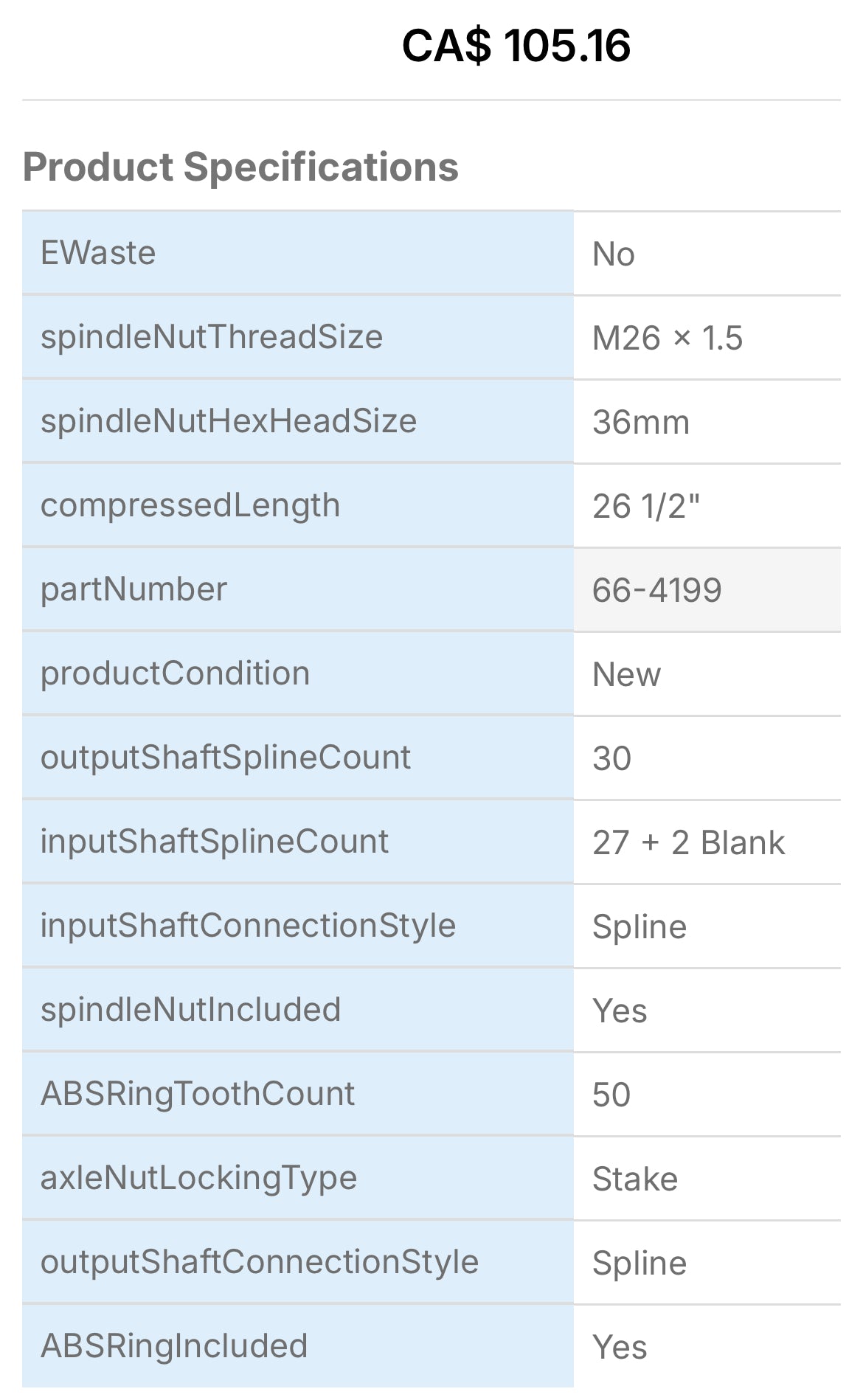Click the outputShaftConnectionStyle label
Viewport: 863px width, 1400px height.
click(x=260, y=1262)
